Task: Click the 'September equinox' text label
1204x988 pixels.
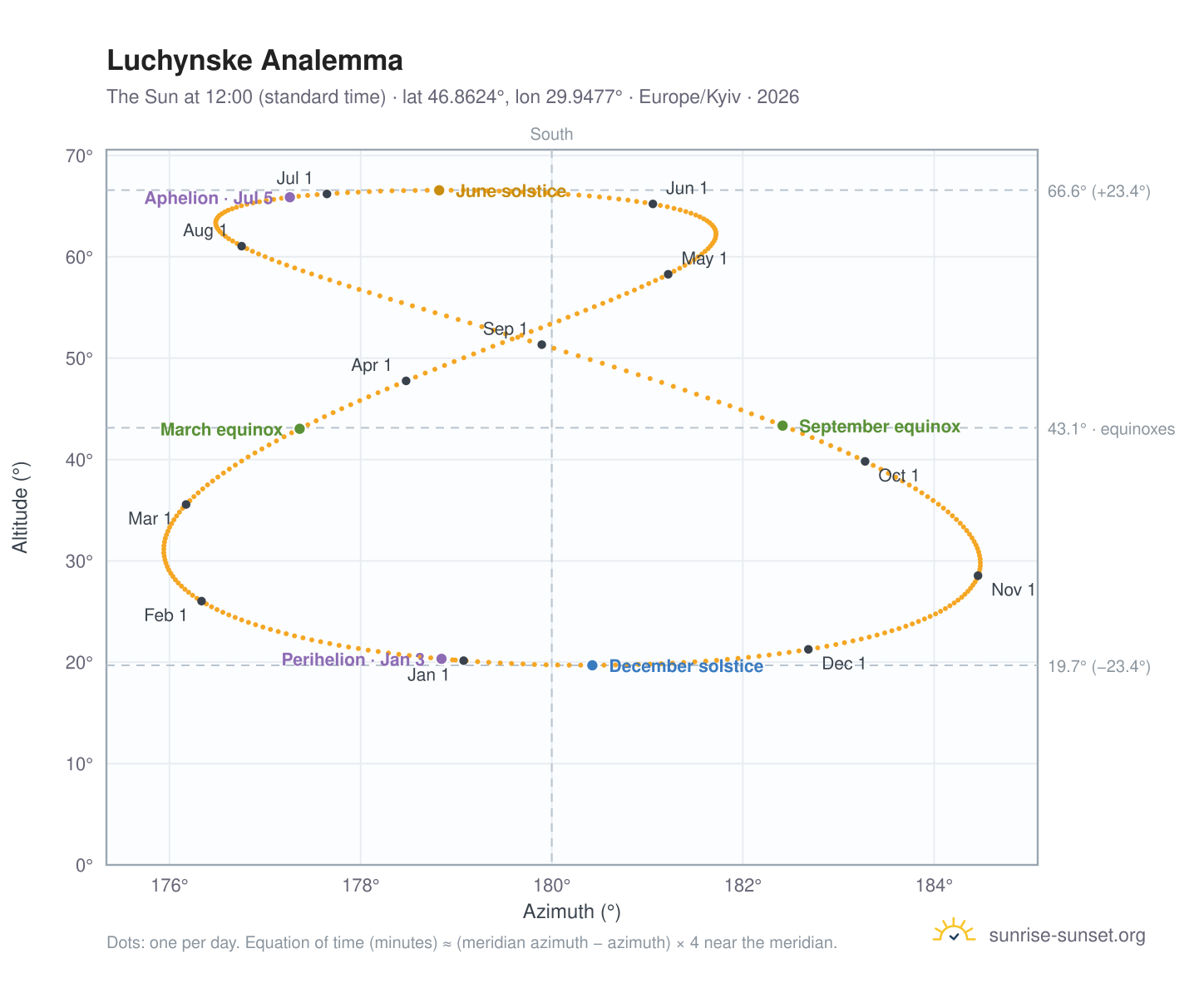Action: (x=880, y=427)
